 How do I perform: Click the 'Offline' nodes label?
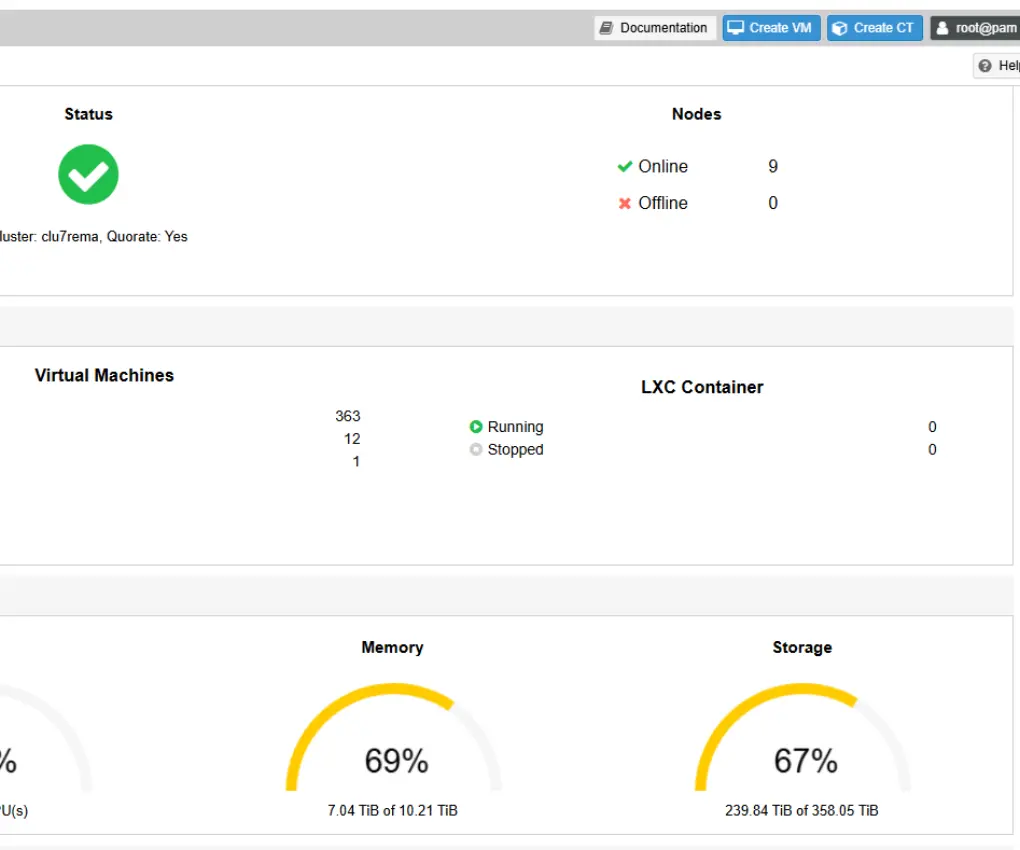point(663,203)
